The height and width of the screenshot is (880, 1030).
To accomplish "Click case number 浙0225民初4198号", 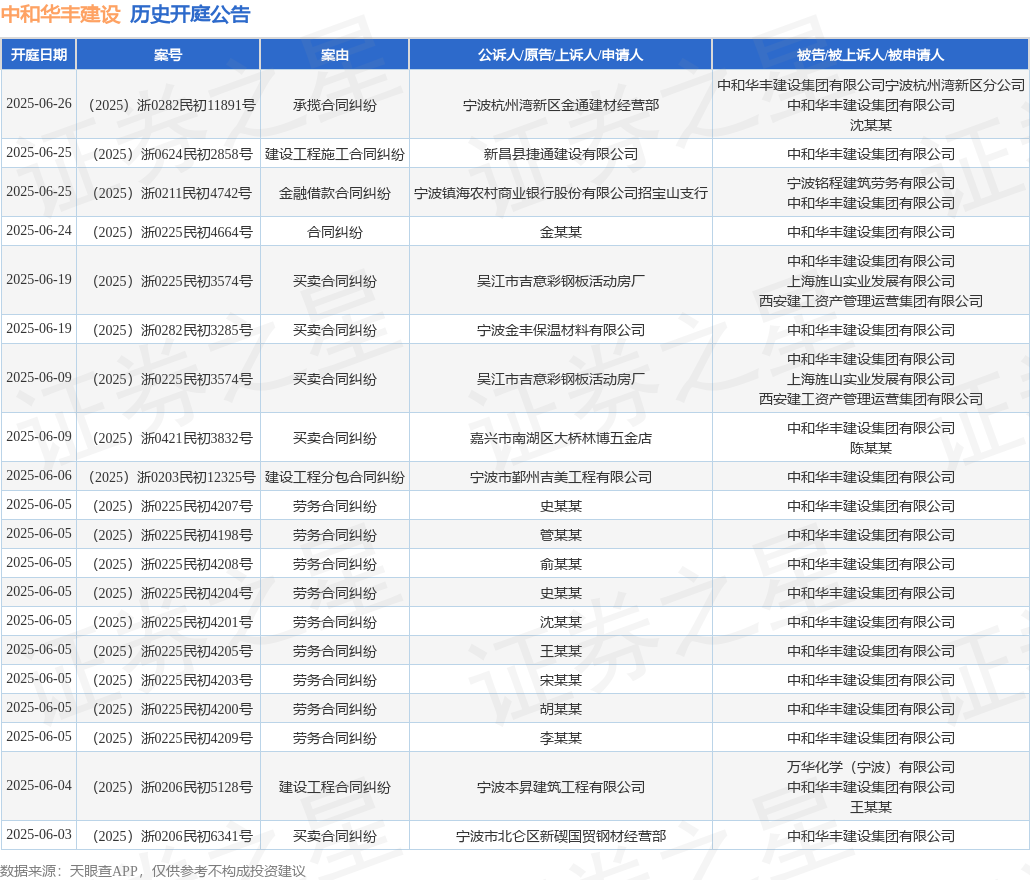I will (173, 535).
